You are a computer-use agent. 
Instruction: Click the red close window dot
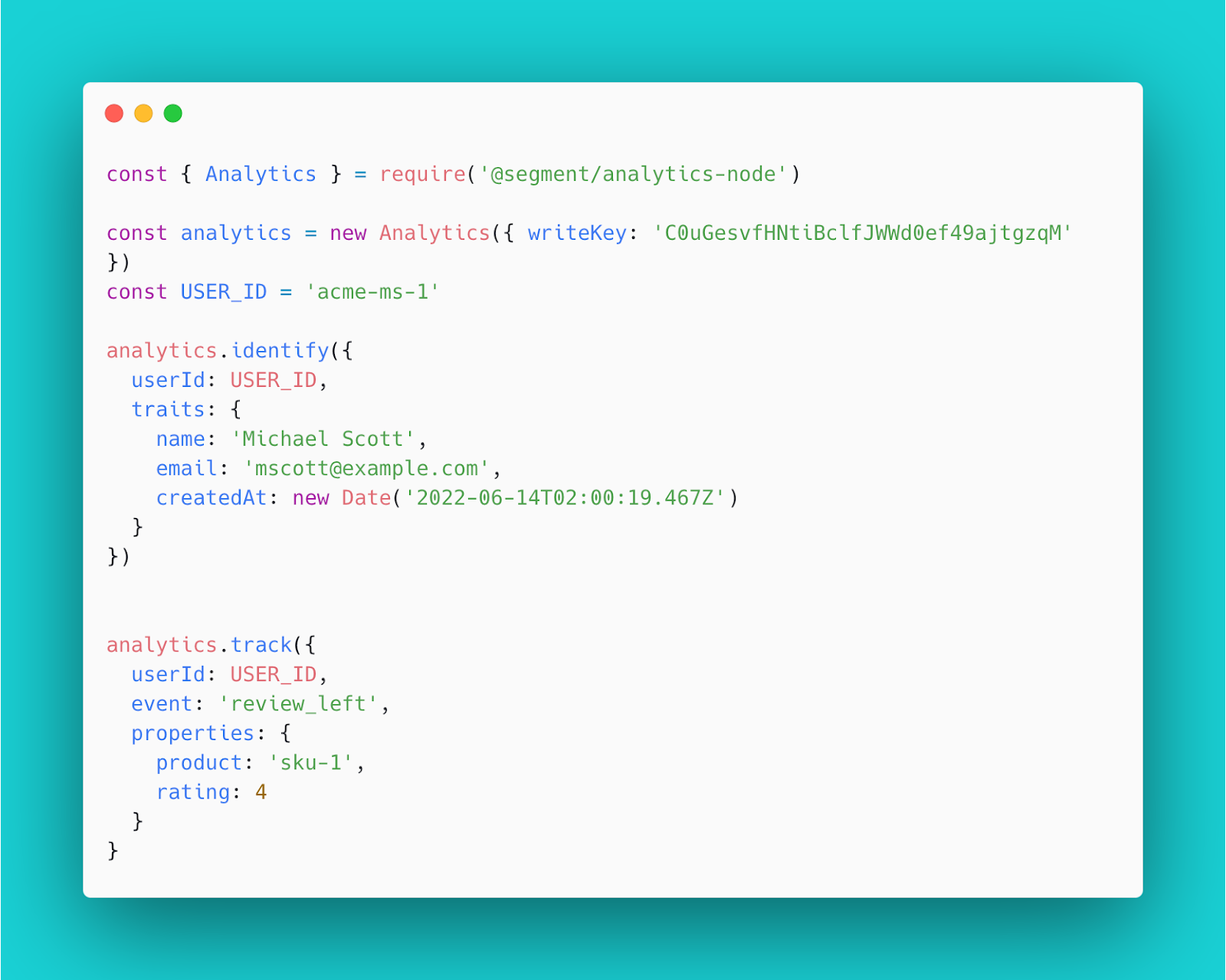114,113
